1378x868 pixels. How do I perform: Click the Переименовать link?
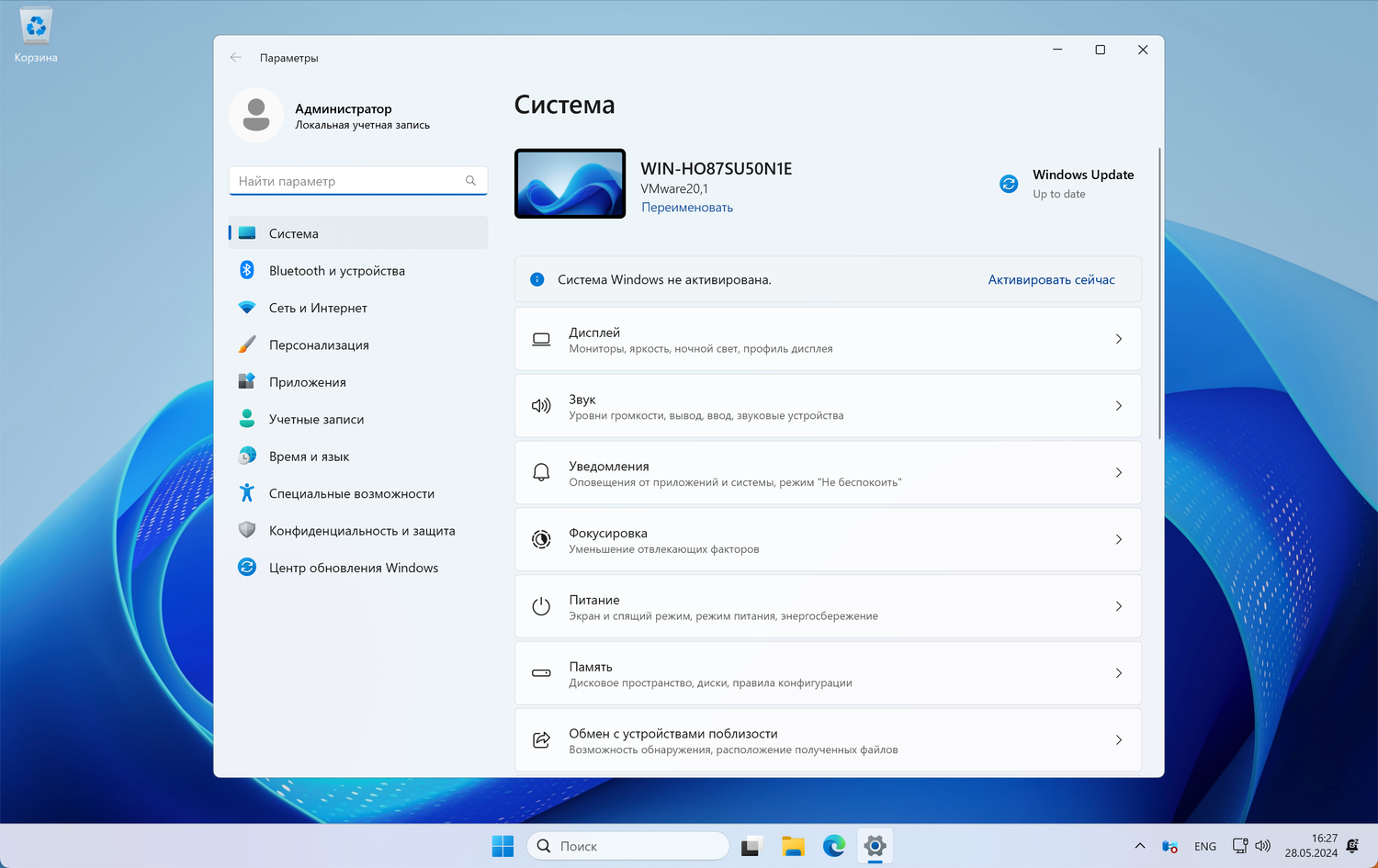pos(687,208)
